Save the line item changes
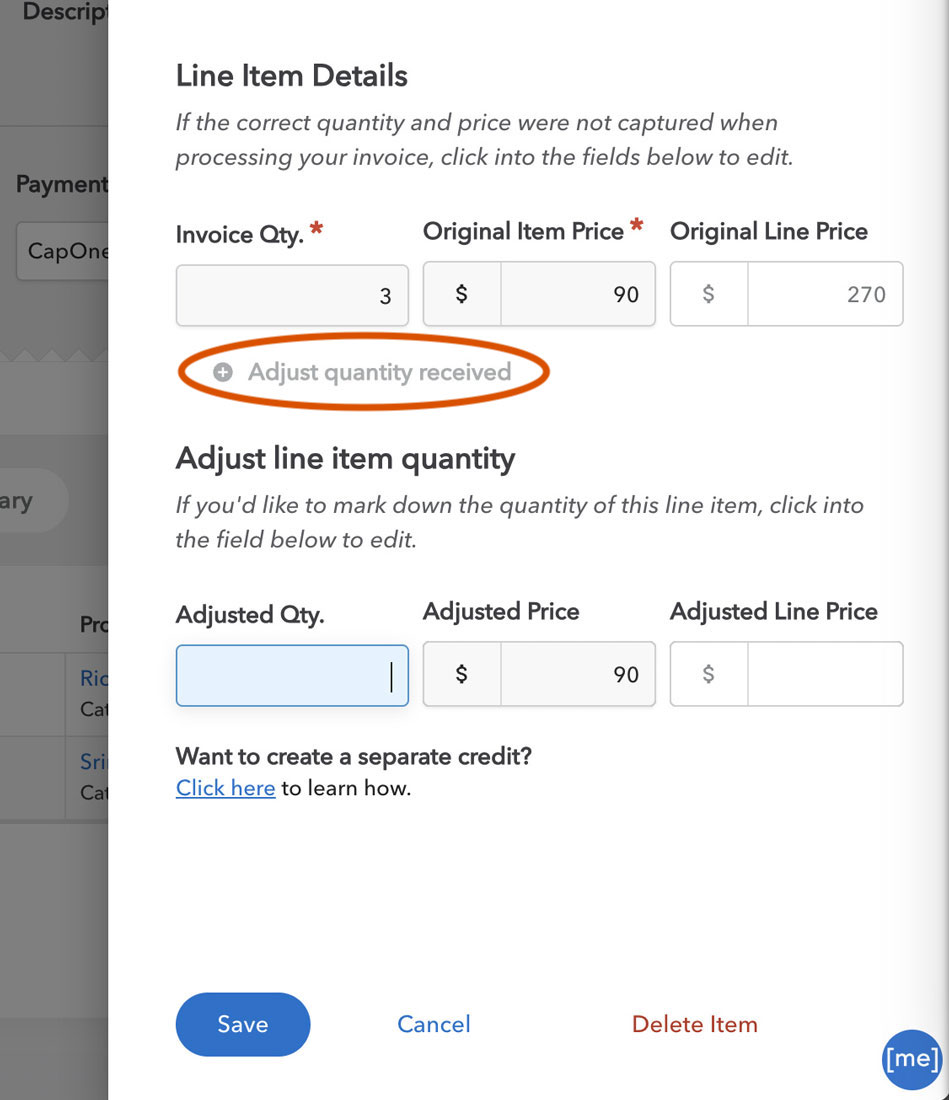This screenshot has width=949, height=1100. 243,1024
